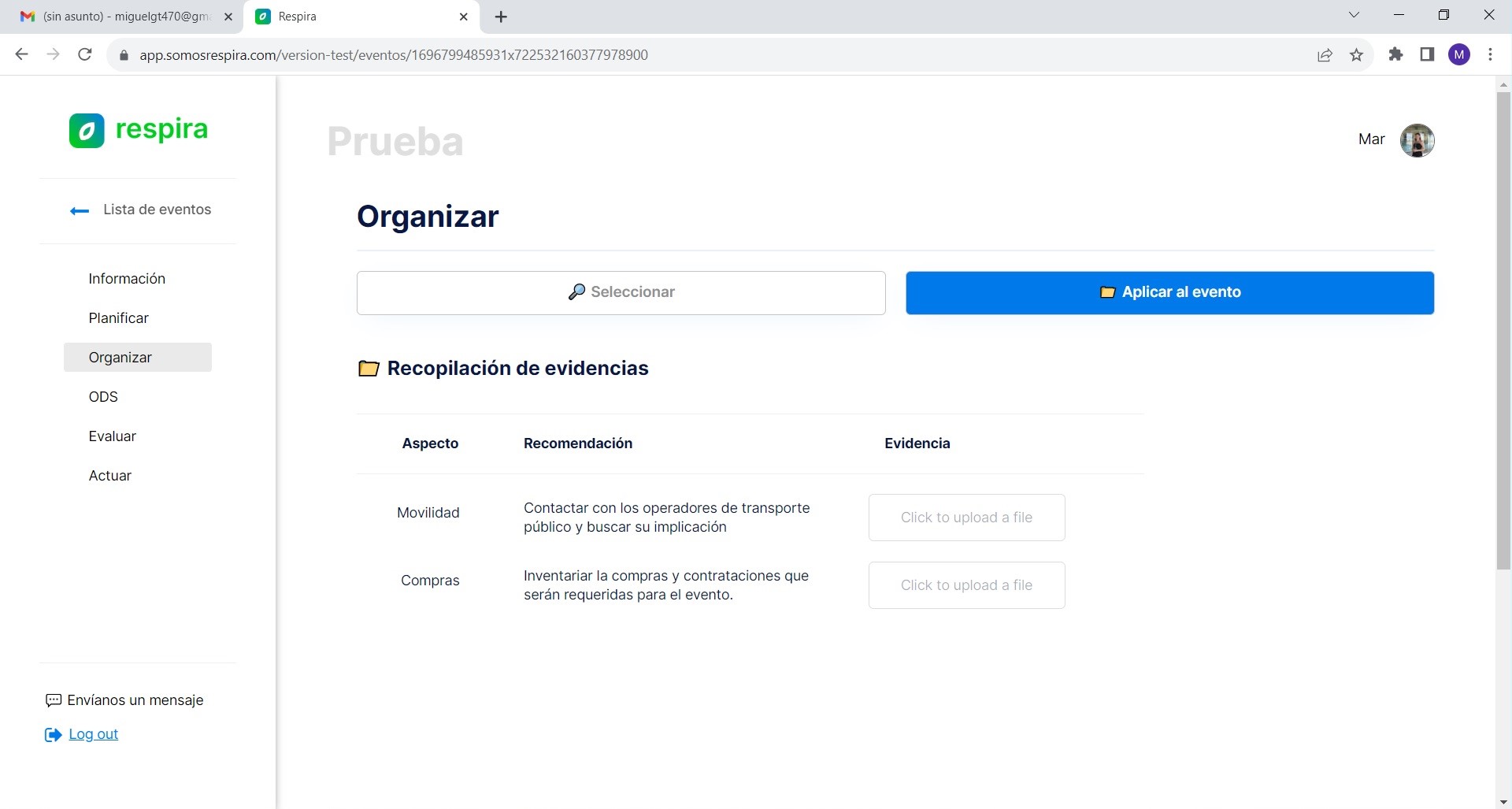
Task: Click the log out door icon
Action: pyautogui.click(x=53, y=735)
